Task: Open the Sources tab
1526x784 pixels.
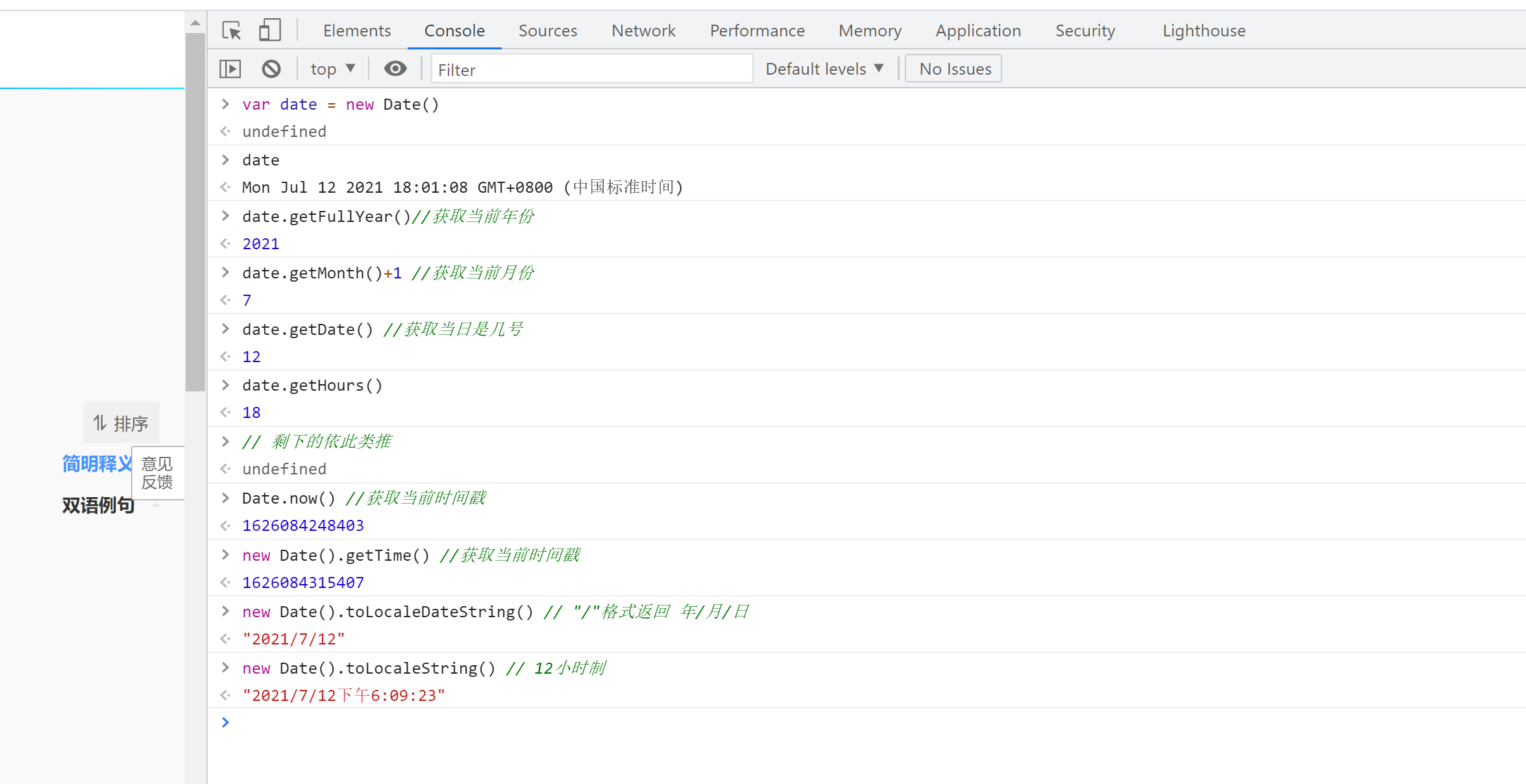Action: coord(547,31)
